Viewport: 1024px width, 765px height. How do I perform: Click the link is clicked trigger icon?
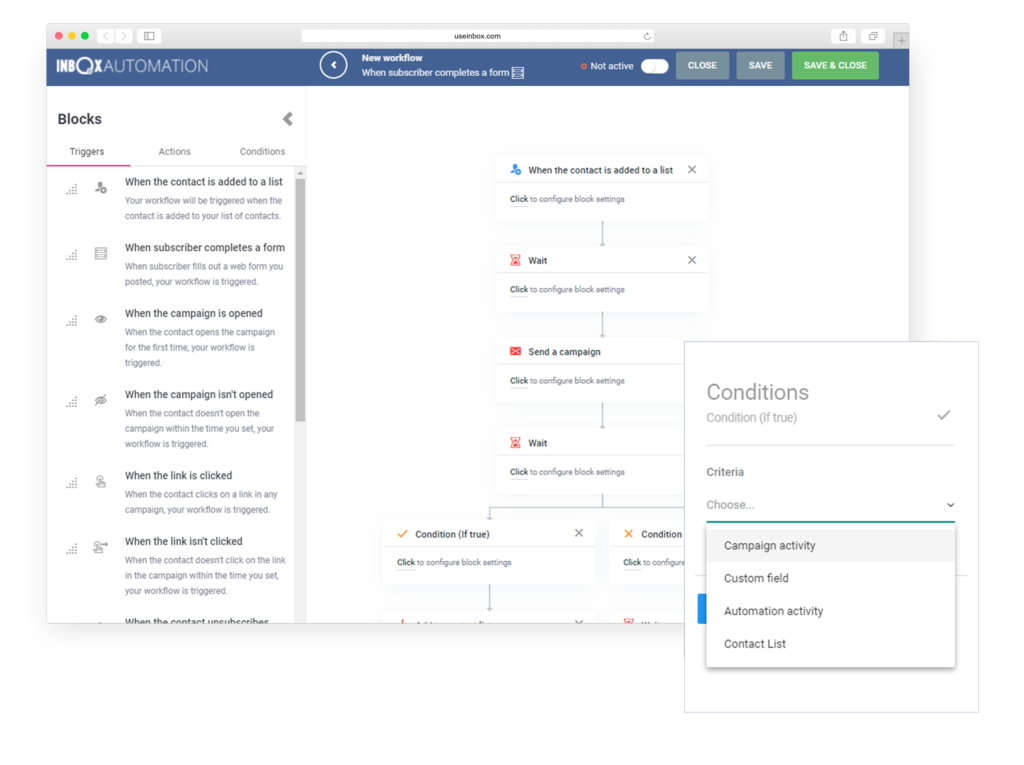tap(101, 482)
